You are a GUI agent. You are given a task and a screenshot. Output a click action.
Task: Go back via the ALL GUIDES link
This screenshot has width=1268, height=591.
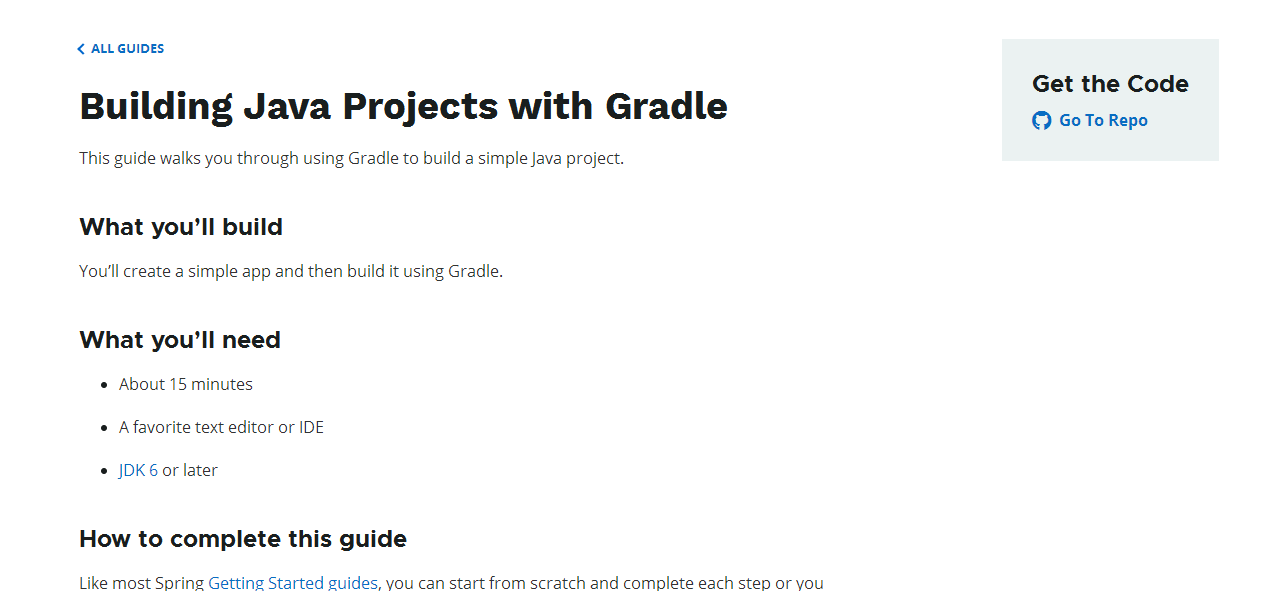pyautogui.click(x=120, y=49)
